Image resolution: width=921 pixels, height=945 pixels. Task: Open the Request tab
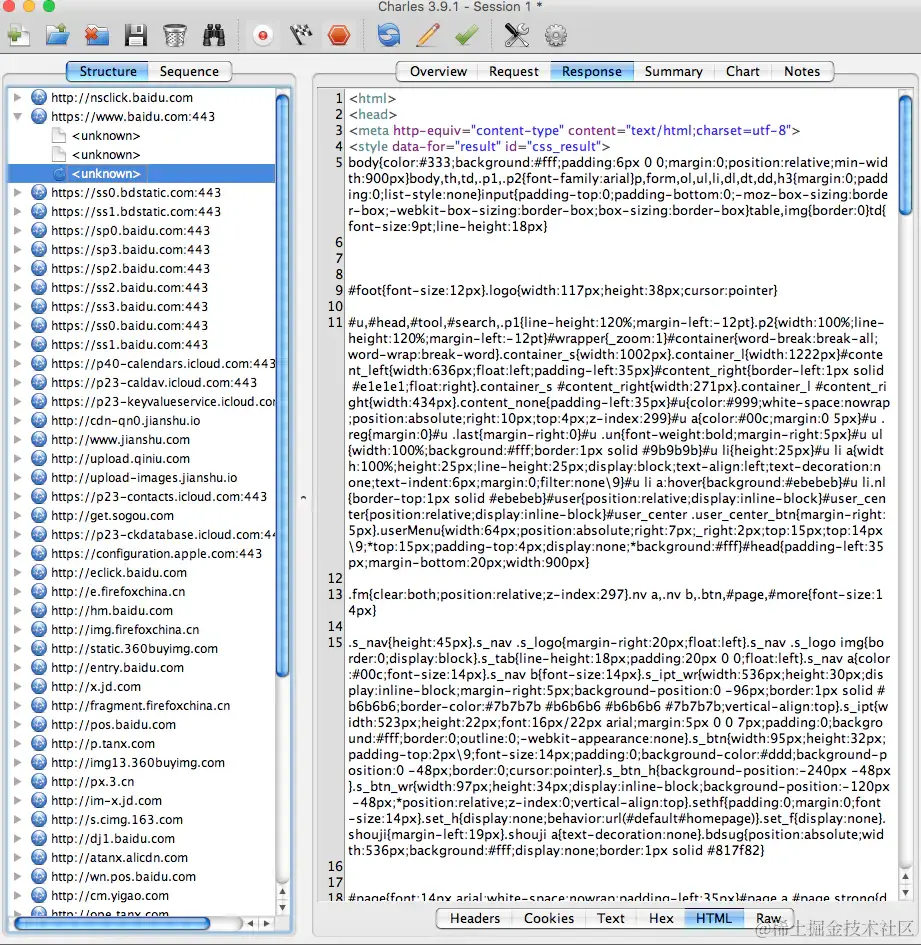point(514,71)
